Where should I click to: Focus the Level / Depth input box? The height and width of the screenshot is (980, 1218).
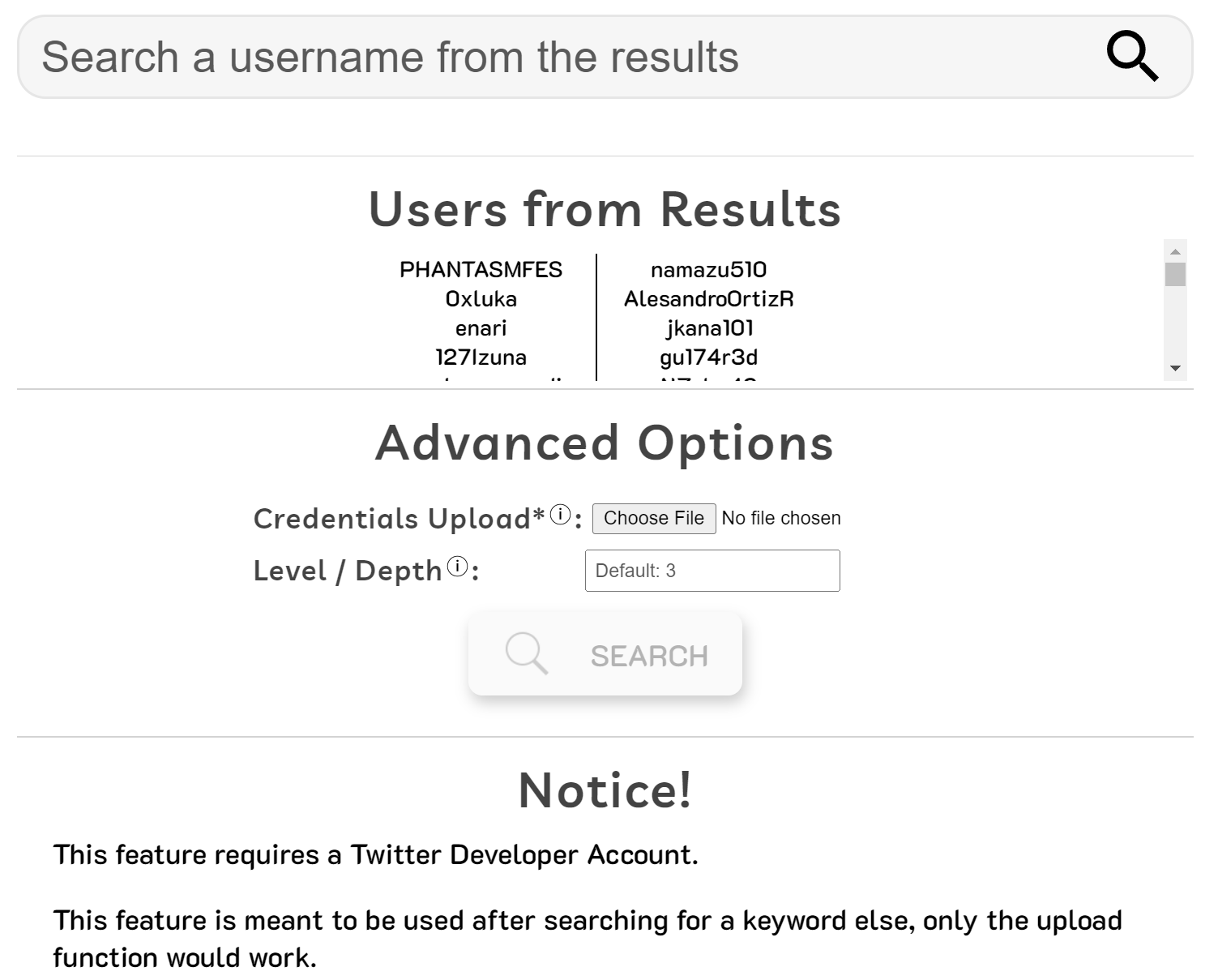click(x=712, y=571)
